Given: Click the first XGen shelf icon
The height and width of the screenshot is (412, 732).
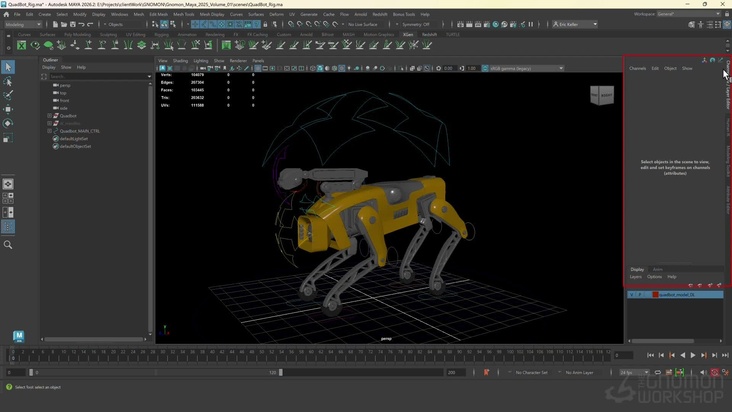Looking at the screenshot, I should click(22, 45).
